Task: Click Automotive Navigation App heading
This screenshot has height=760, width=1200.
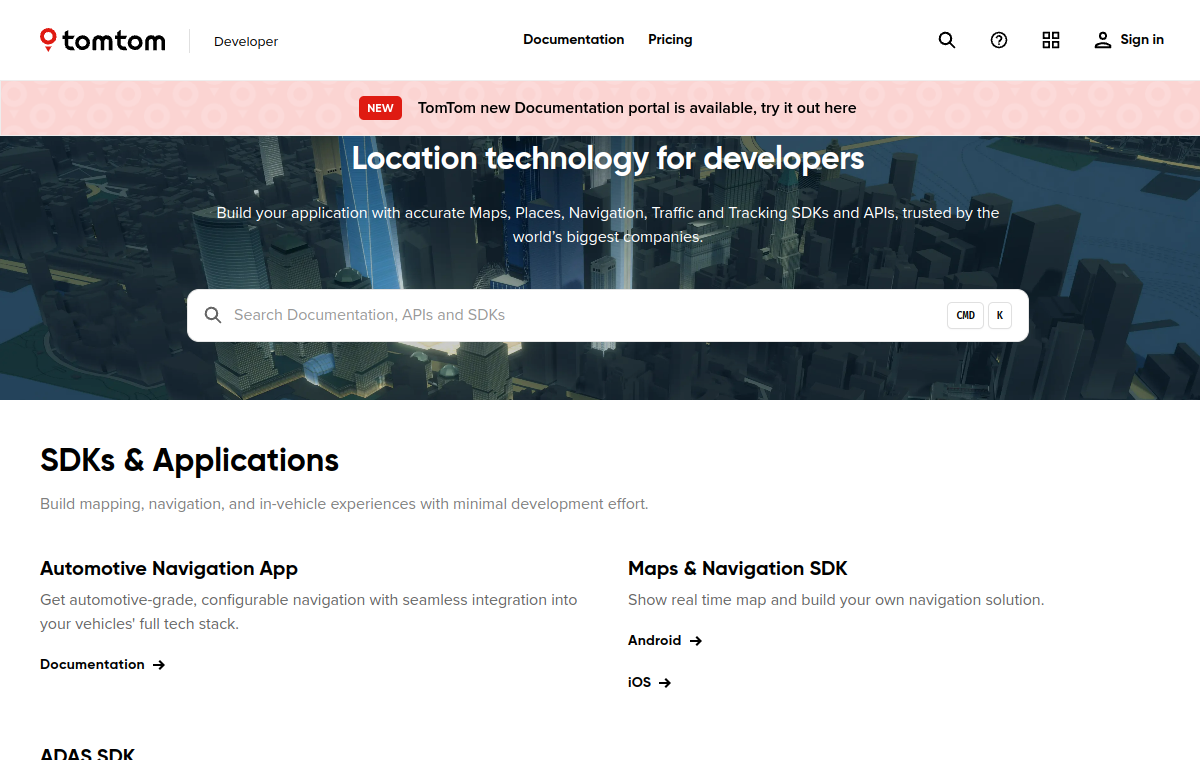Action: (x=169, y=569)
